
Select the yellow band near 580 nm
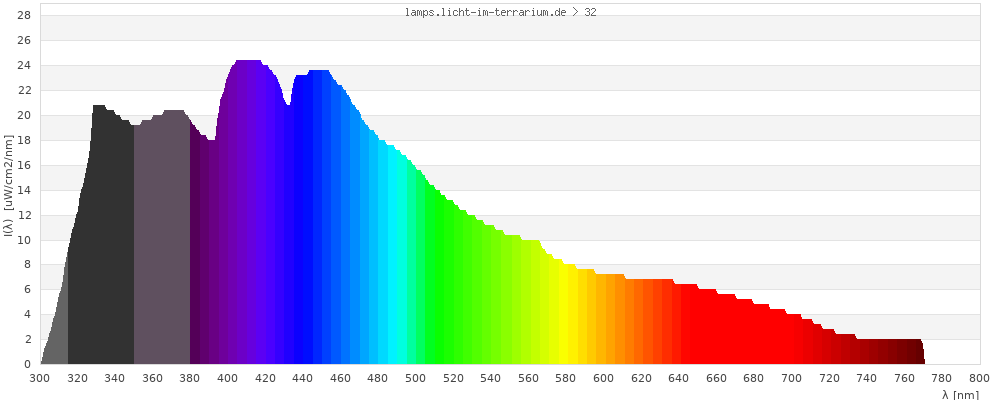(x=566, y=320)
